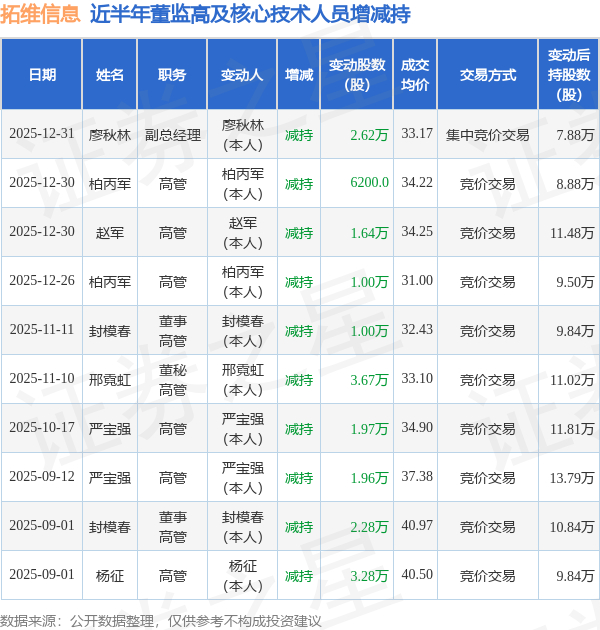Click the 13.79万 holdings value
The image size is (600, 630).
point(572,478)
